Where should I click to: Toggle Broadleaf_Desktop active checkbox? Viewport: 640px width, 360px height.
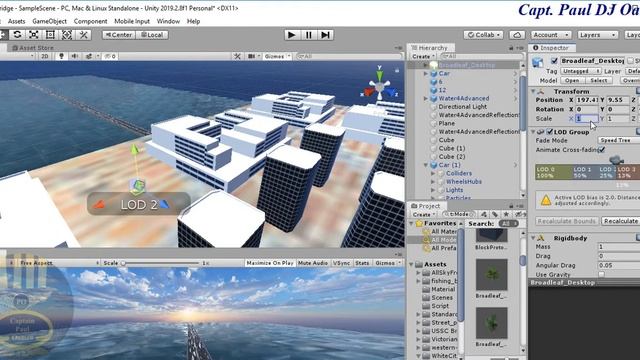coord(554,61)
